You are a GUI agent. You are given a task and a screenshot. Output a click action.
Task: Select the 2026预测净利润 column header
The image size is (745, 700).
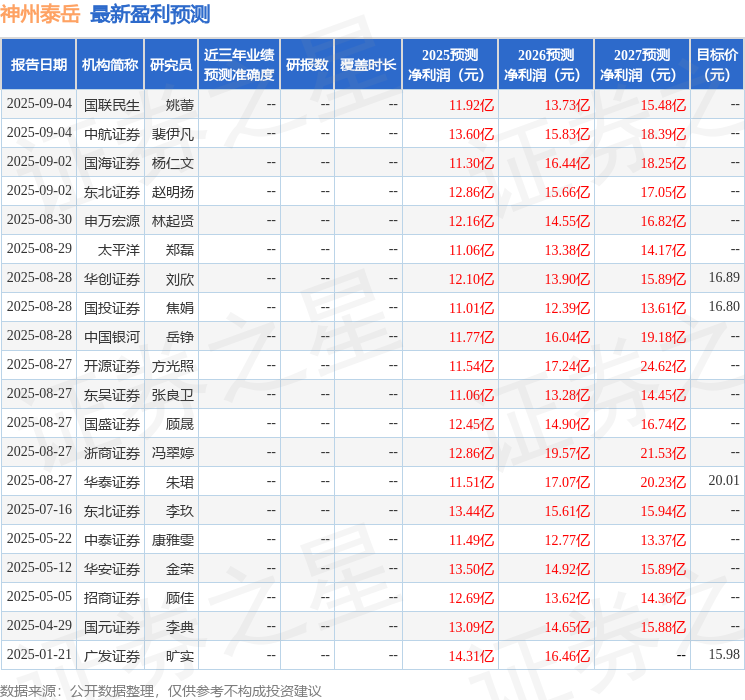pos(545,65)
